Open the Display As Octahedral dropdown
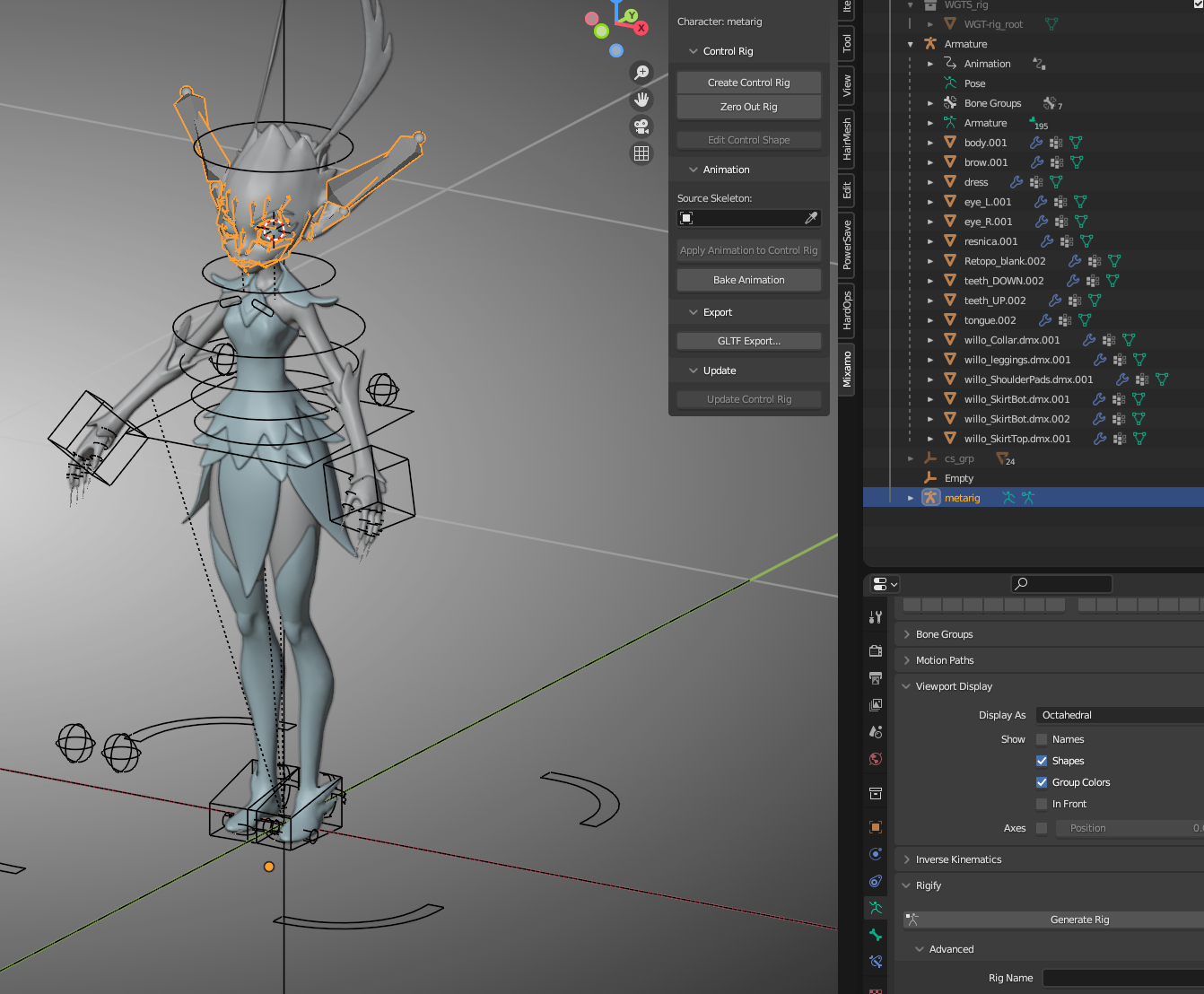1204x994 pixels. (1119, 715)
